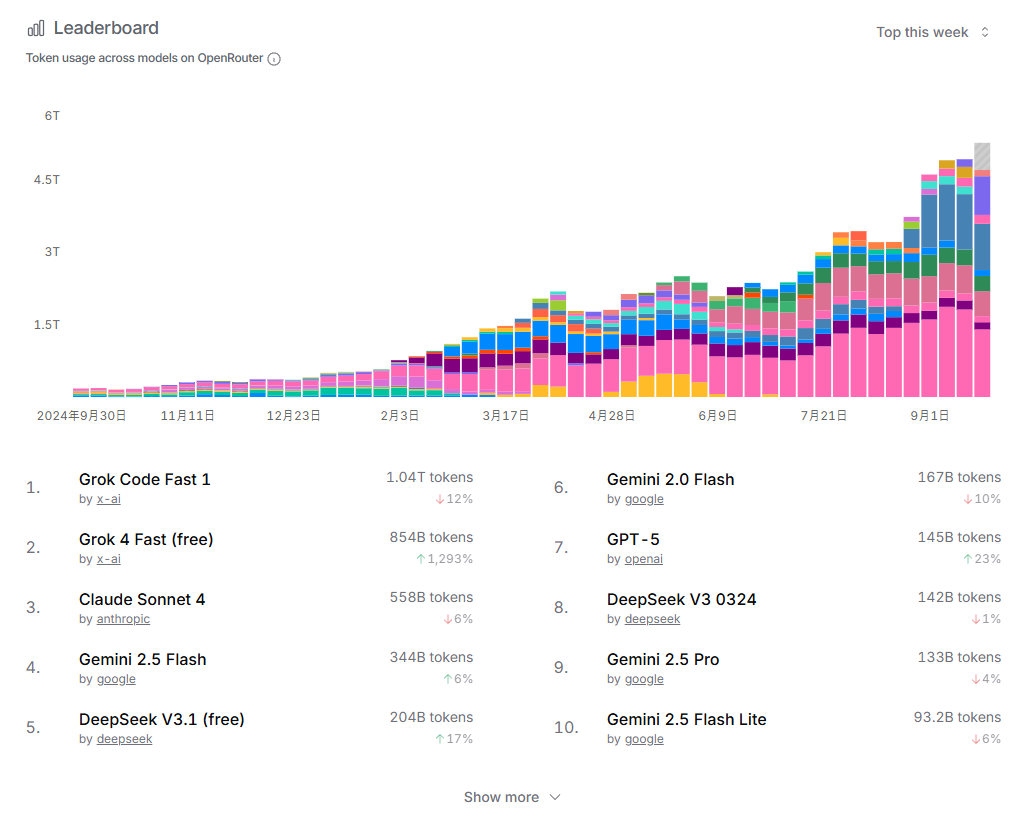
Task: Open the Gemini 2.5 Flash model
Action: pos(143,659)
